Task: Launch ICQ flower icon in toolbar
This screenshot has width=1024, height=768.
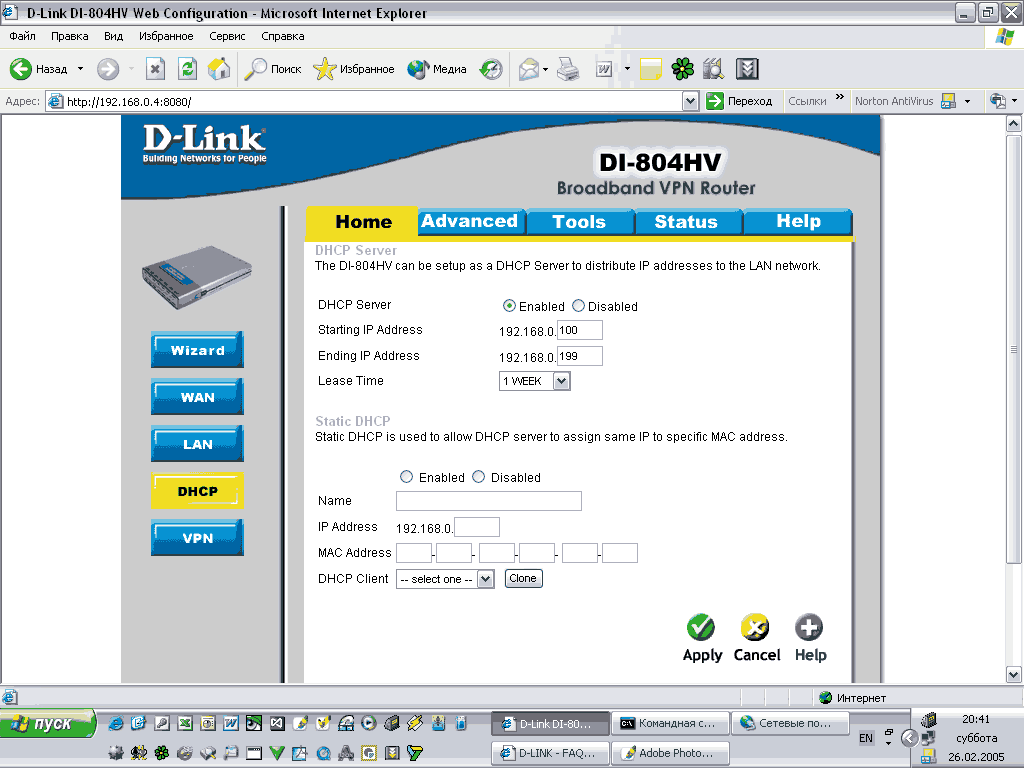Action: click(682, 69)
